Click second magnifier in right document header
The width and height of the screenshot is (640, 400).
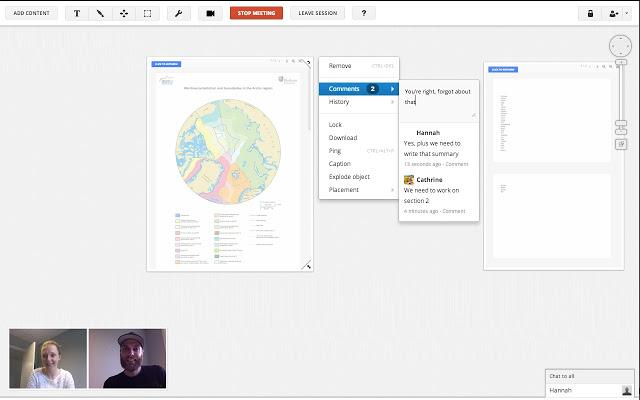(611, 67)
